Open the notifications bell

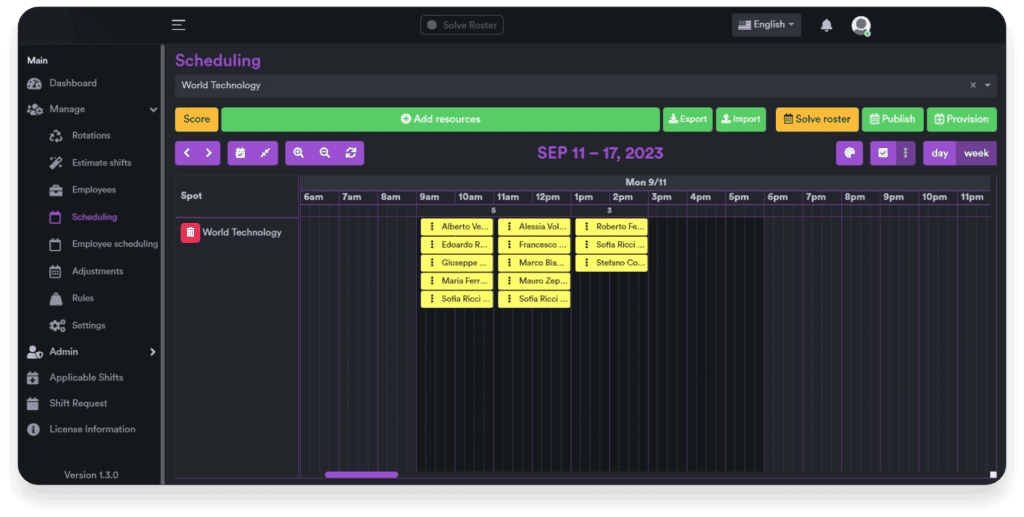click(826, 25)
